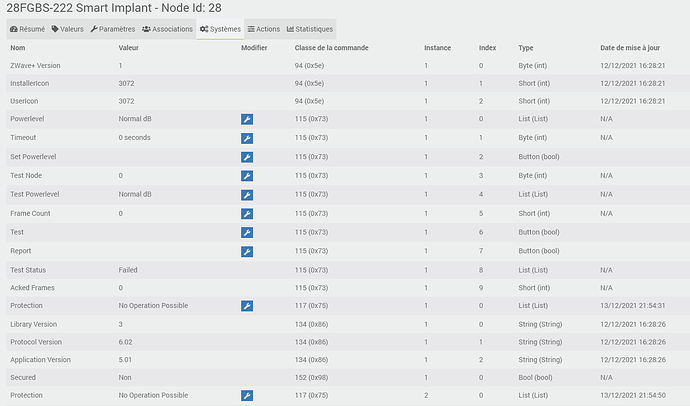Click the Nom column header
This screenshot has width=690, height=406.
click(x=18, y=48)
